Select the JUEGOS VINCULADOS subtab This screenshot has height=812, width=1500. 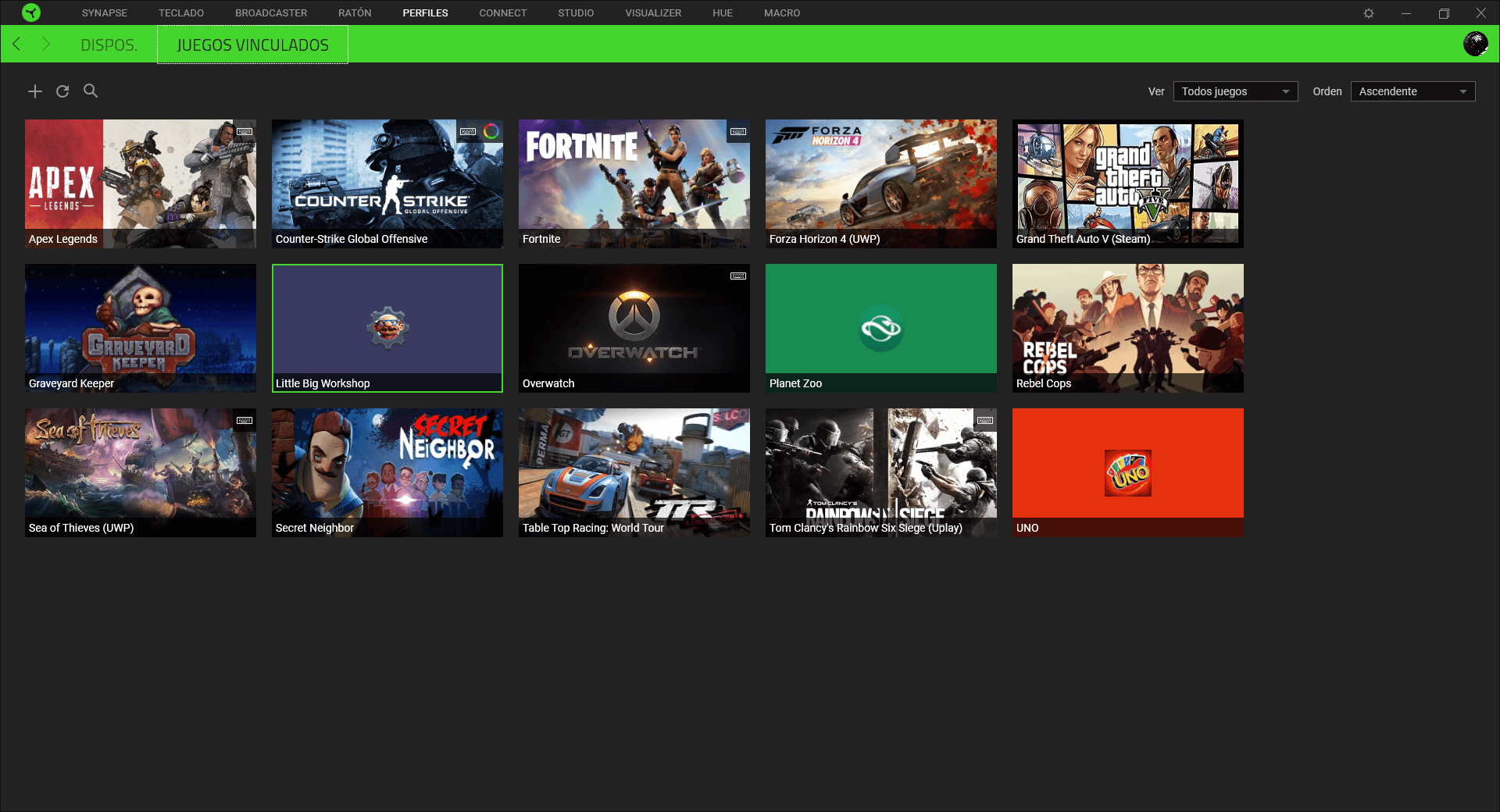253,45
